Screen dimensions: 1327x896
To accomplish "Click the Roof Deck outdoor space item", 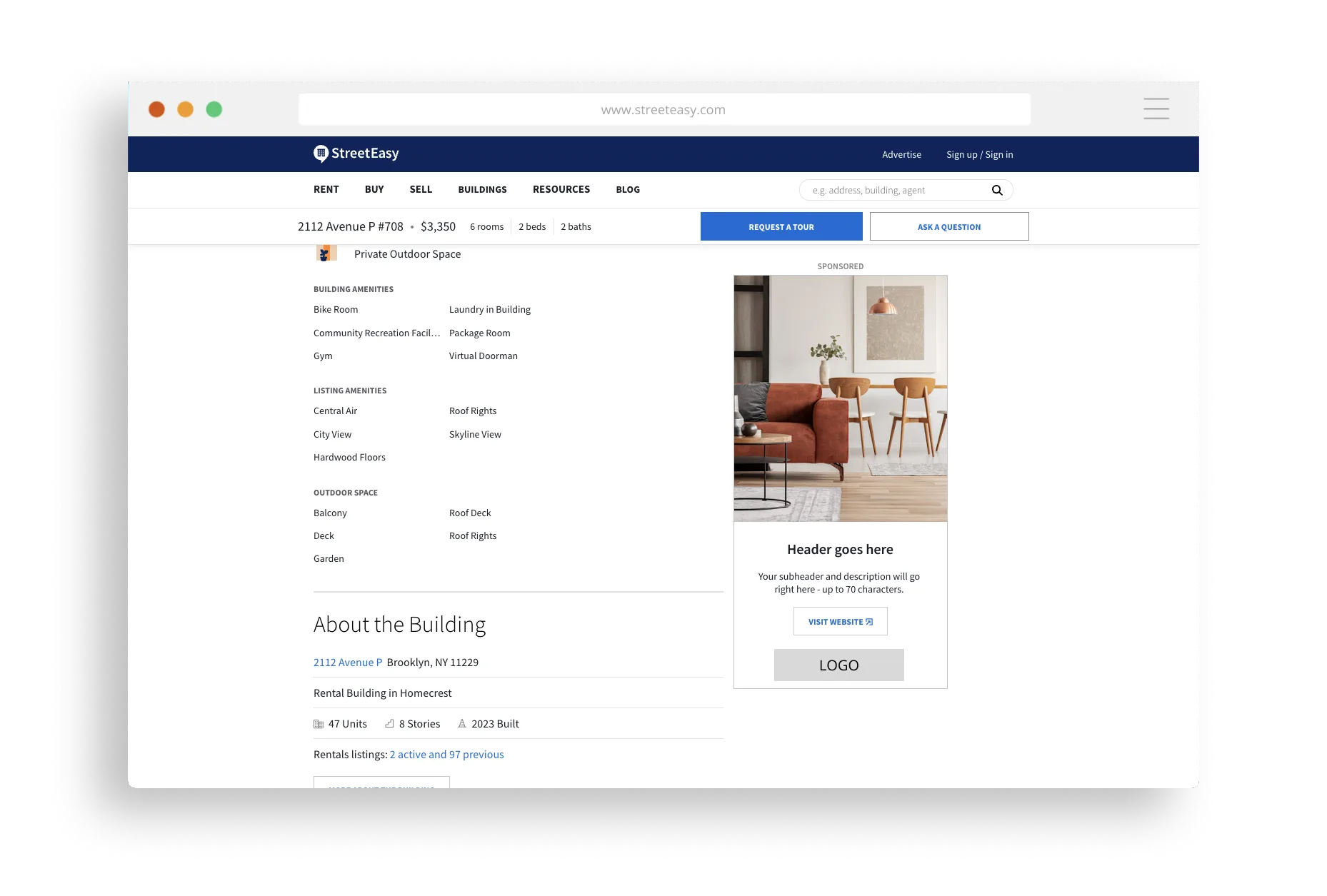I will pyautogui.click(x=470, y=513).
